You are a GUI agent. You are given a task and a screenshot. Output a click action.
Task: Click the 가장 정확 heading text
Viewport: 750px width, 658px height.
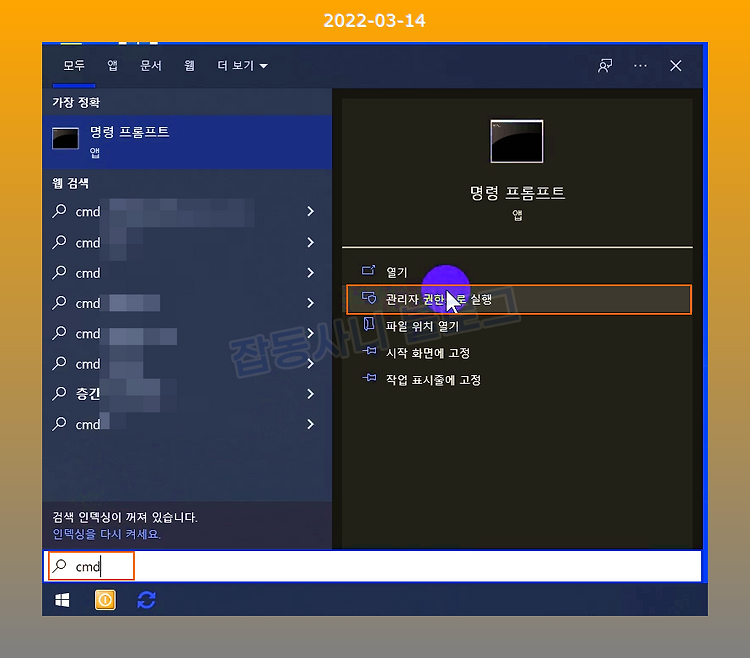76,102
